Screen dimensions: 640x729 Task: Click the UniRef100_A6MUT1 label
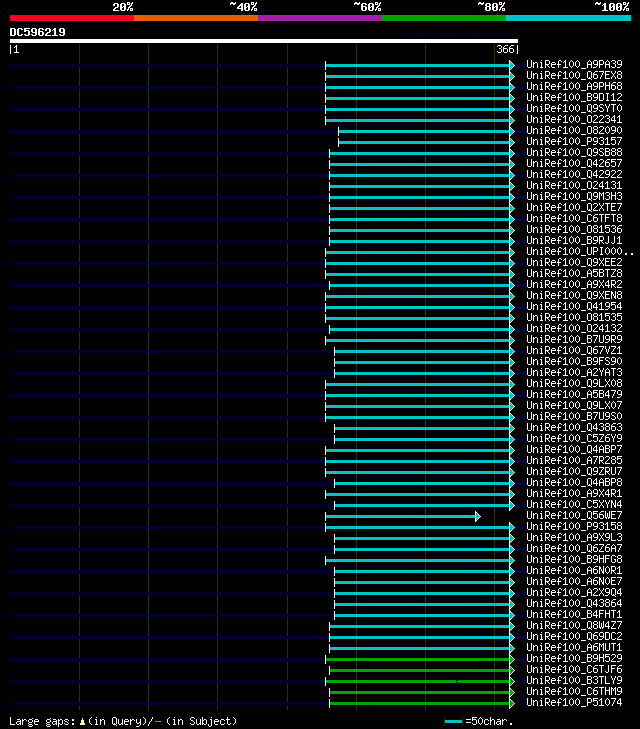tap(574, 648)
